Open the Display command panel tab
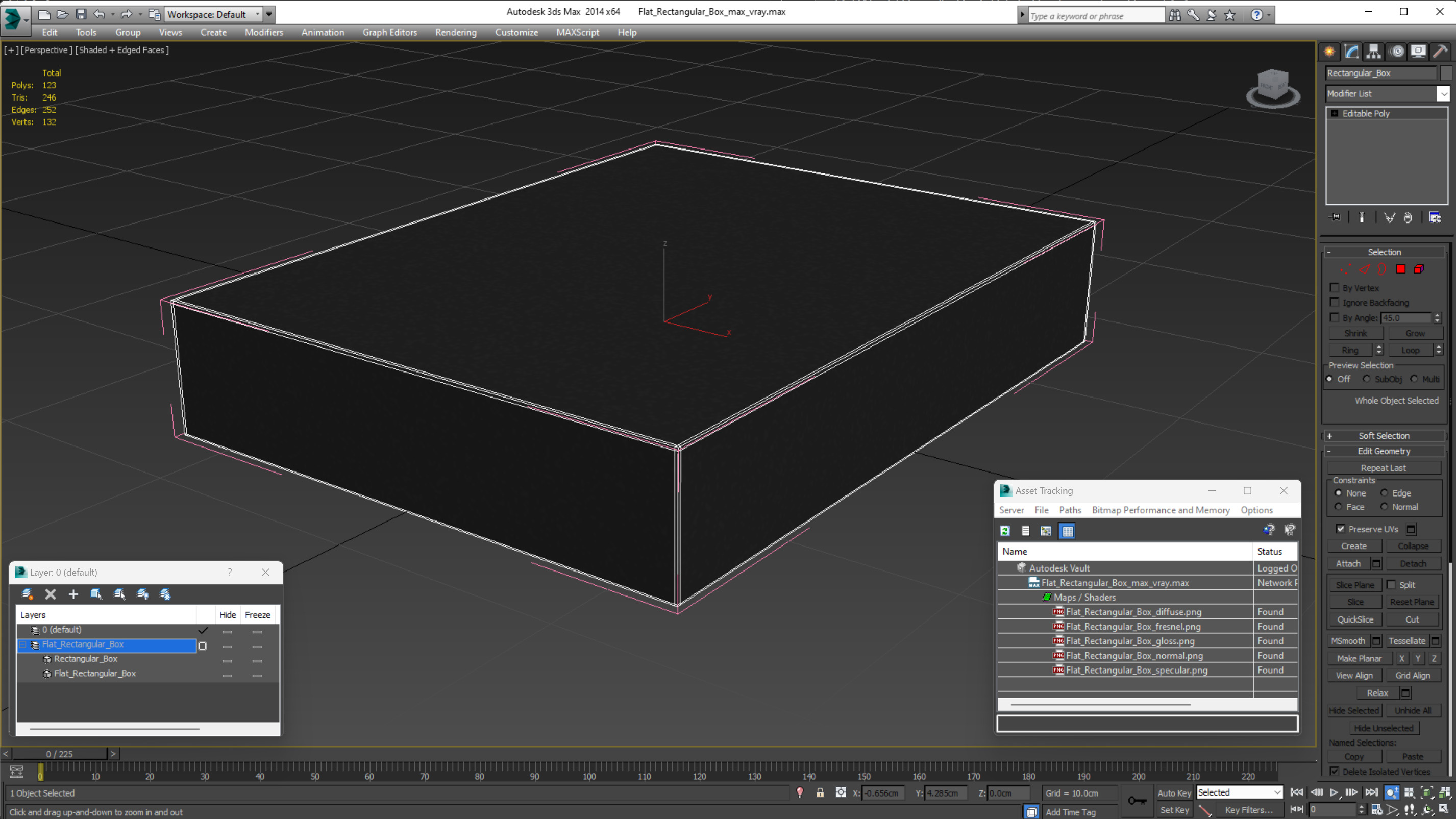Image resolution: width=1456 pixels, height=819 pixels. 1418,52
